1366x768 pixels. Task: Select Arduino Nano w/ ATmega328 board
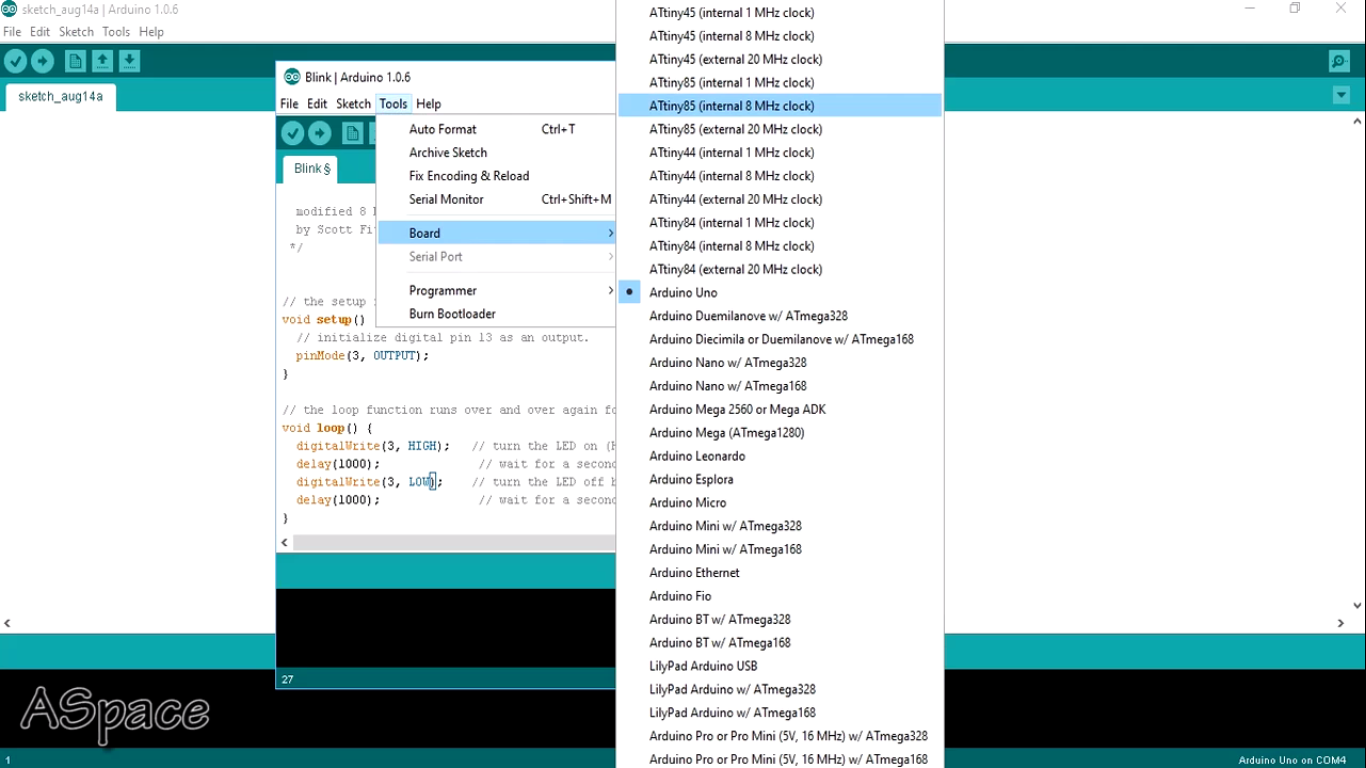click(780, 362)
